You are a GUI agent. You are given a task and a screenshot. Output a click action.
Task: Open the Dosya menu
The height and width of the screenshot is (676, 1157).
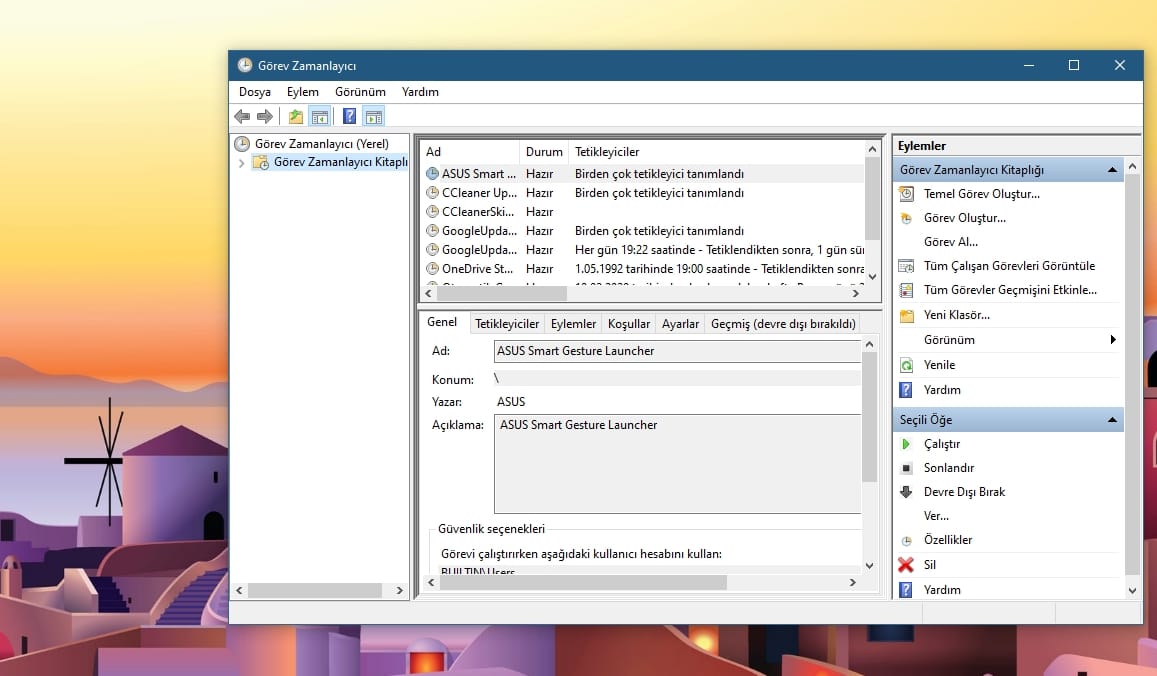coord(255,92)
